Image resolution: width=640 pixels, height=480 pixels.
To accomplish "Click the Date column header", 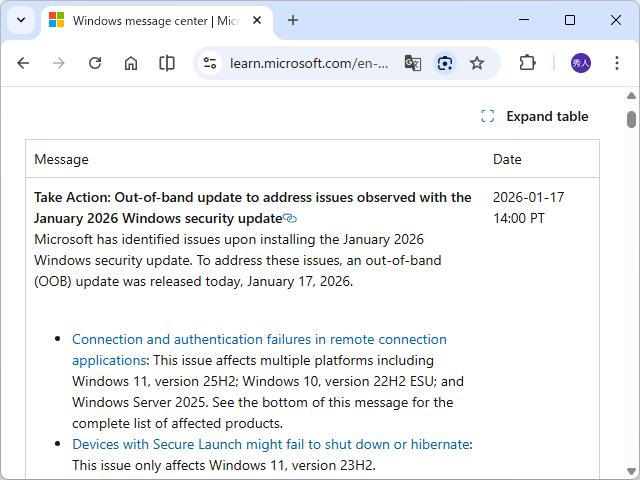I will (x=507, y=159).
